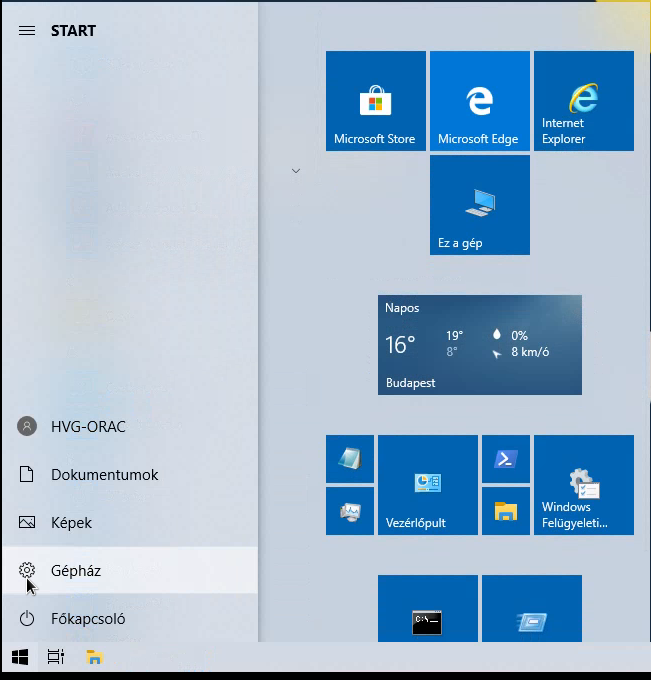This screenshot has height=680, width=651.
Task: Open the Főkapcsoló power menu
Action: (x=130, y=618)
